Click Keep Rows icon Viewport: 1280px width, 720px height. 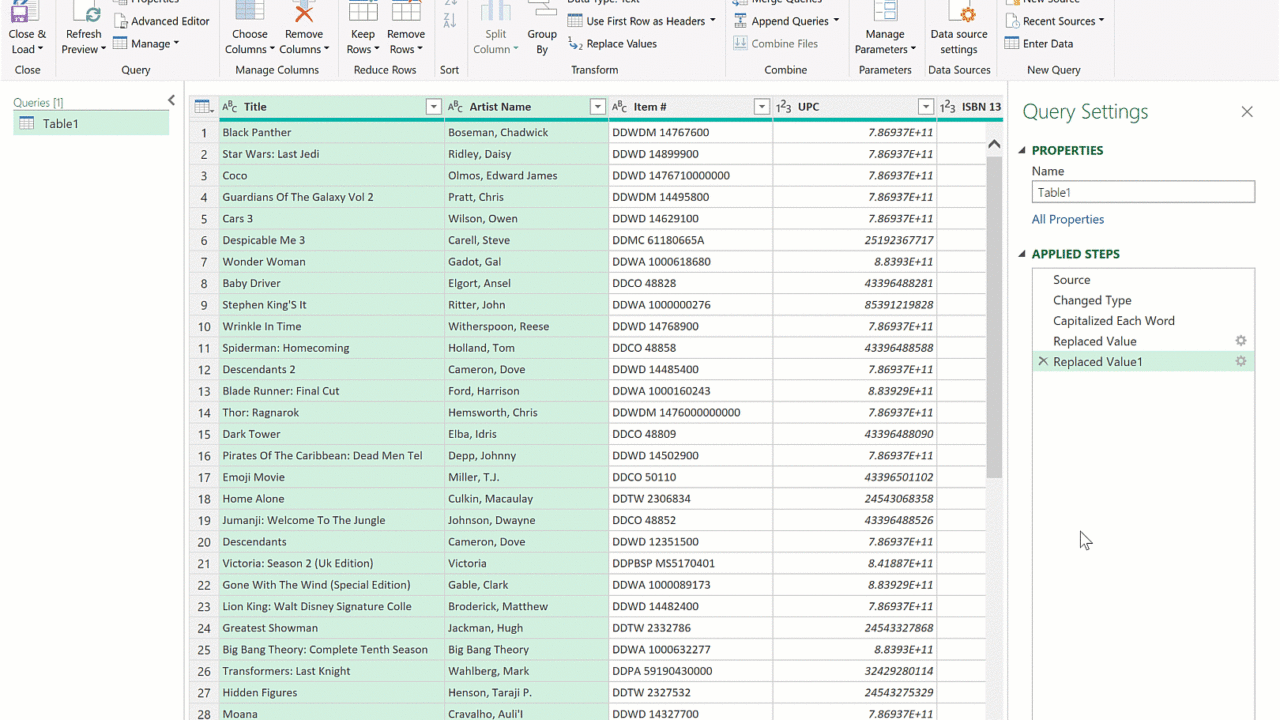[362, 14]
